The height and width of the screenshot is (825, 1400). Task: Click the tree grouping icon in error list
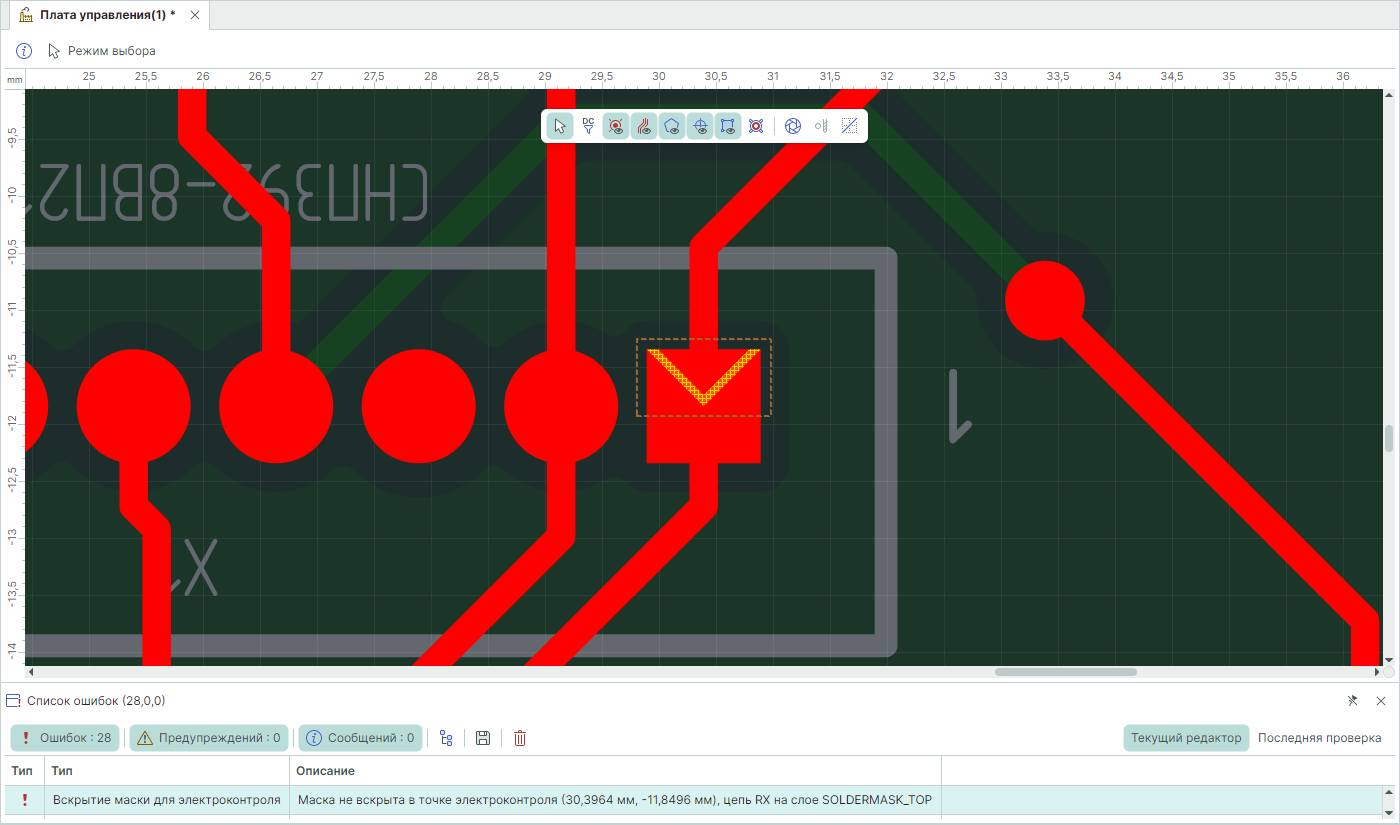click(x=446, y=738)
